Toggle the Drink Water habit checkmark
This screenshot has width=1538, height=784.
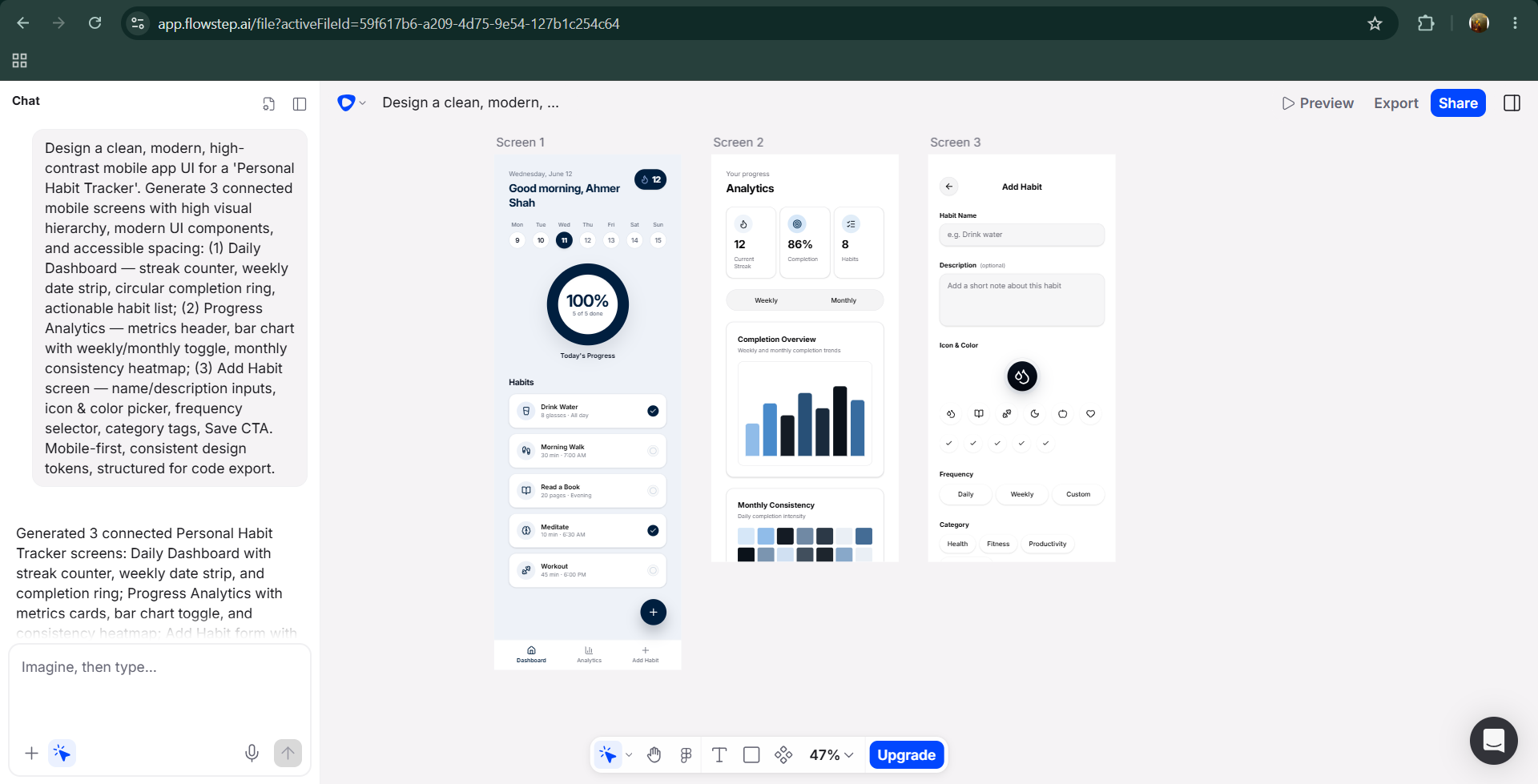[x=653, y=411]
